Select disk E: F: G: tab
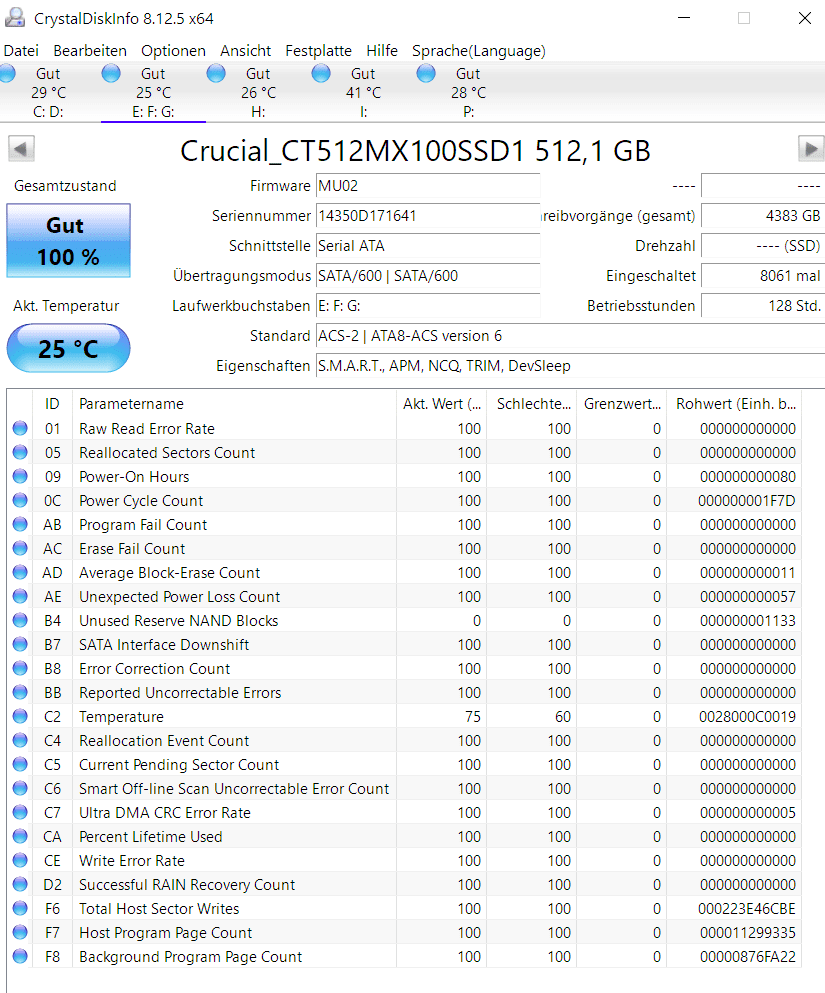Viewport: 825px width, 993px height. 153,92
